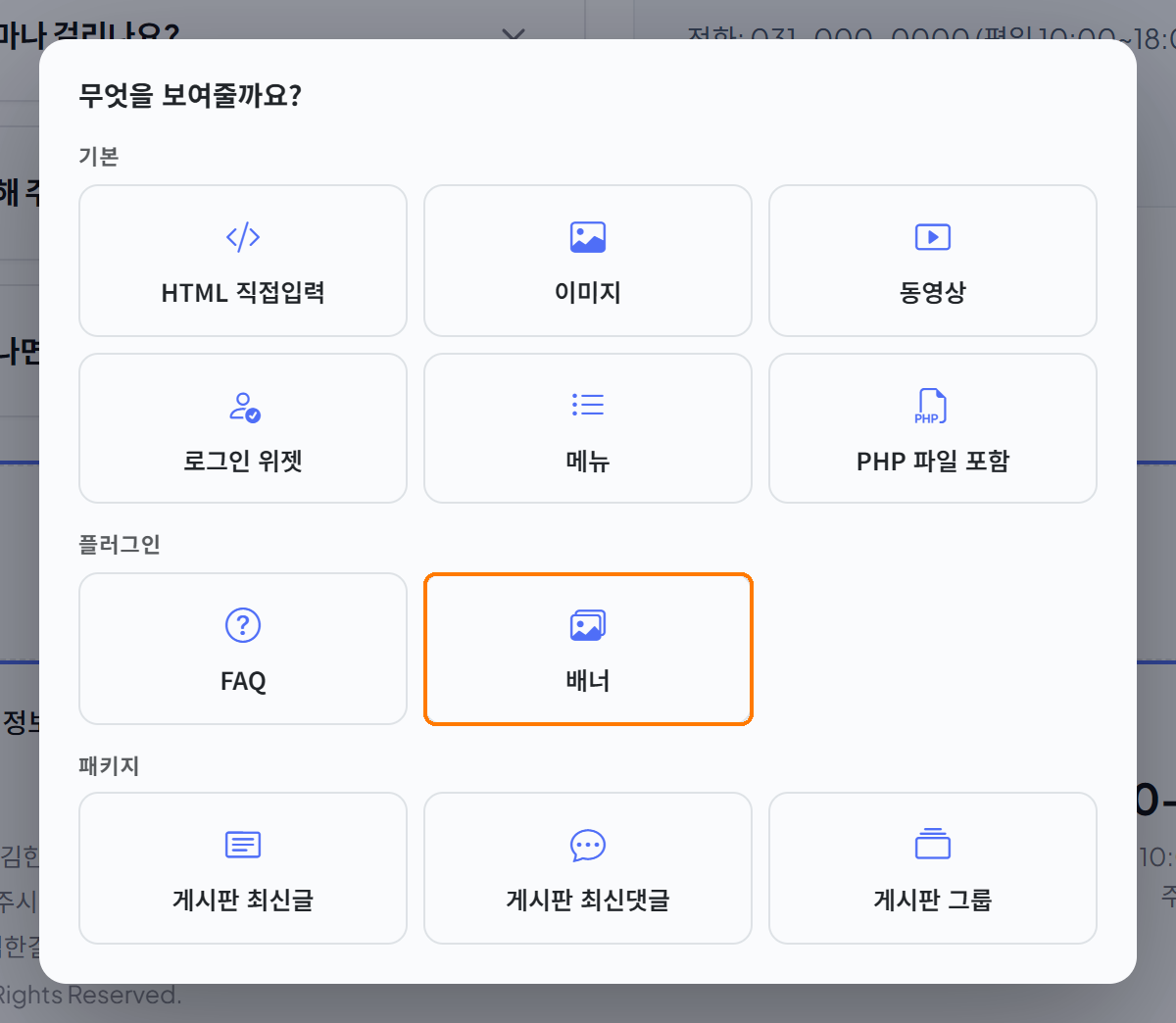Click the user-check icon for 로그인 위젯
This screenshot has width=1176, height=1023.
click(244, 407)
